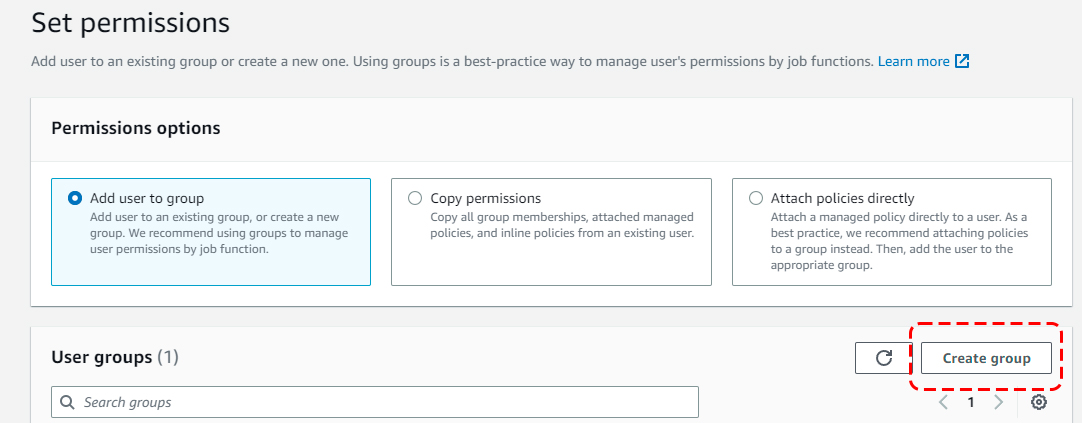Click the Copy permissions option title
Viewport: 1082px width, 423px height.
point(485,198)
